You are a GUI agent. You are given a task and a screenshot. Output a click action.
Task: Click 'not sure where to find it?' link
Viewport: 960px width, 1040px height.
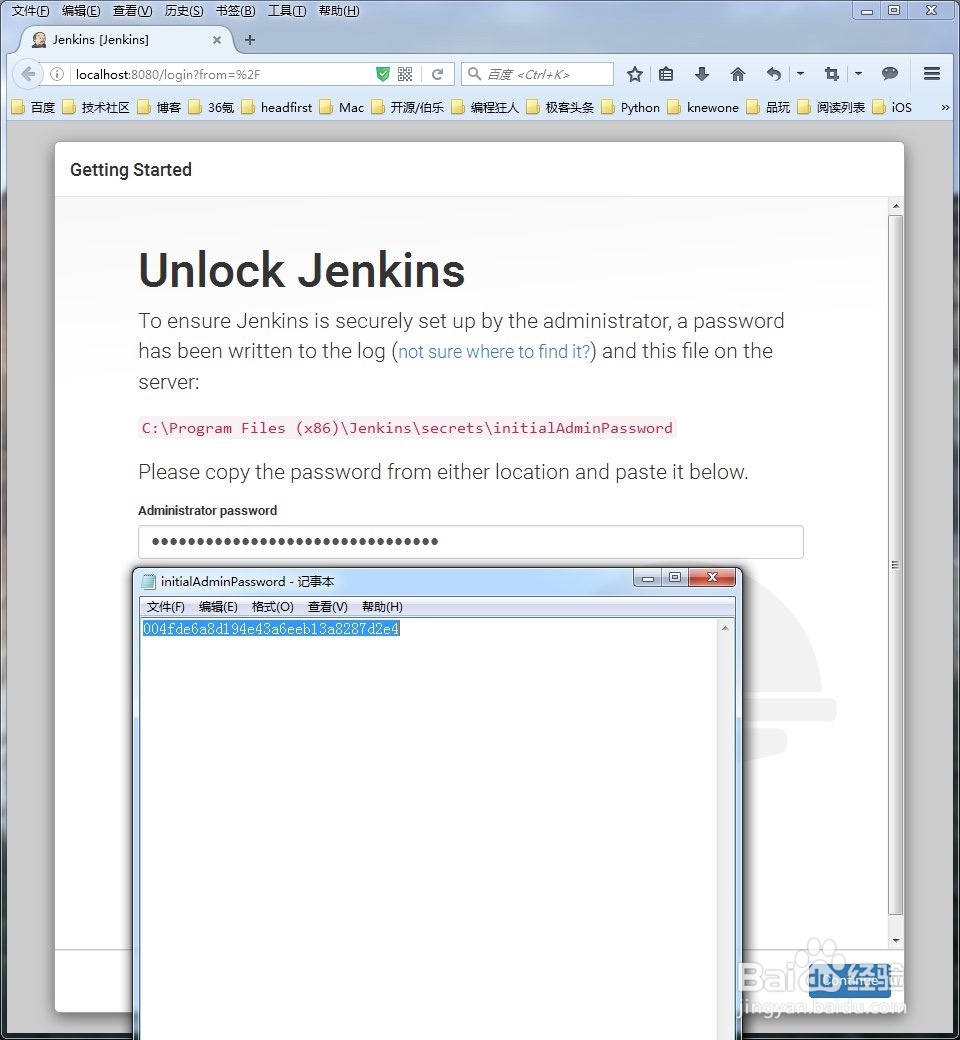494,351
